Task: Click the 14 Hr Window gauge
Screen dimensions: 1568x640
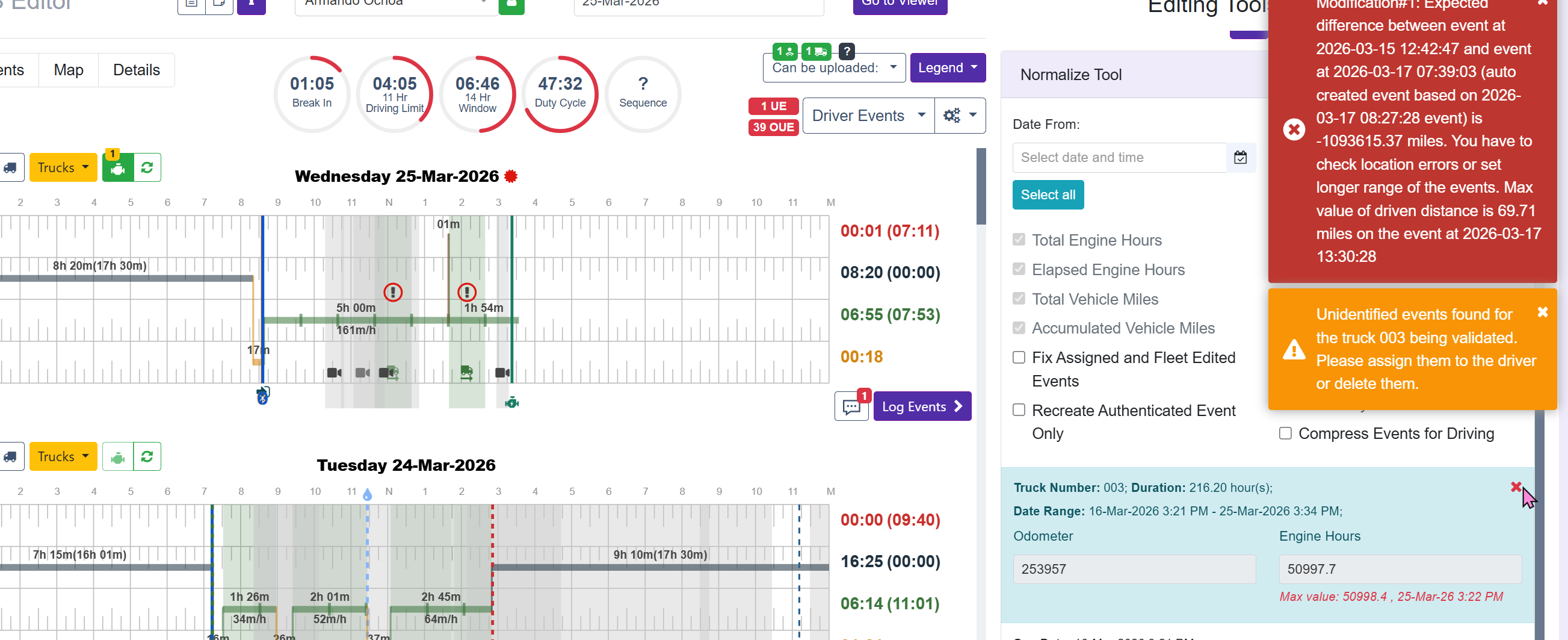Action: (477, 95)
